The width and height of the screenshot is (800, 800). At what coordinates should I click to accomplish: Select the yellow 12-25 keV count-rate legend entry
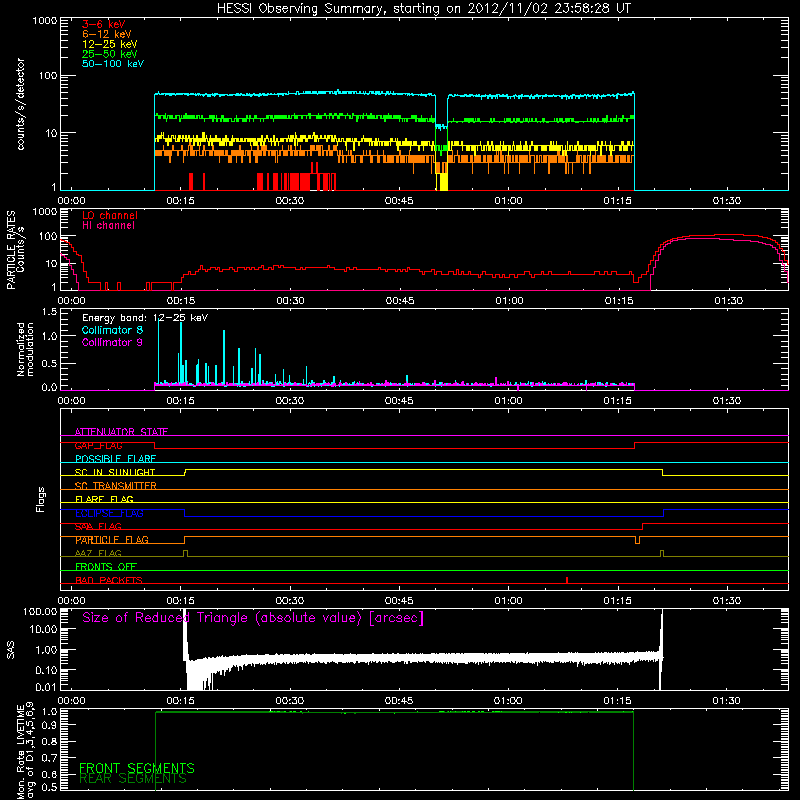[x=110, y=44]
